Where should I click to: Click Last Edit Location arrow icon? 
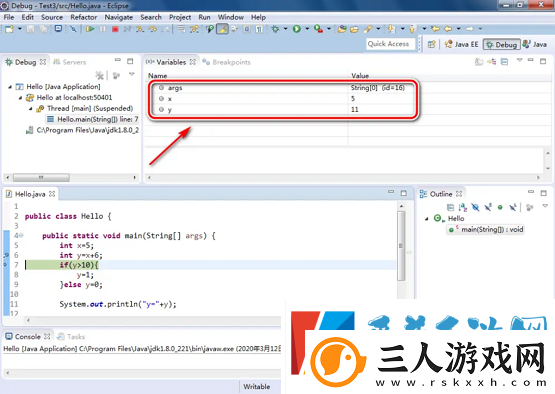[x=436, y=29]
